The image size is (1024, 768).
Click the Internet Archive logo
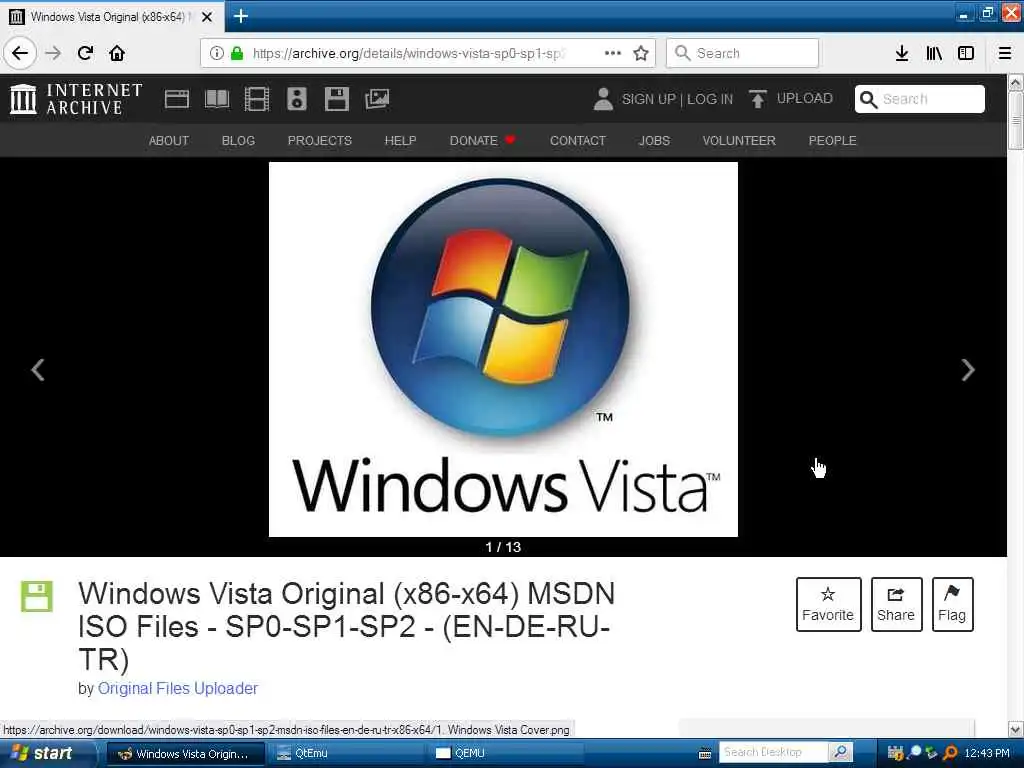tap(76, 99)
